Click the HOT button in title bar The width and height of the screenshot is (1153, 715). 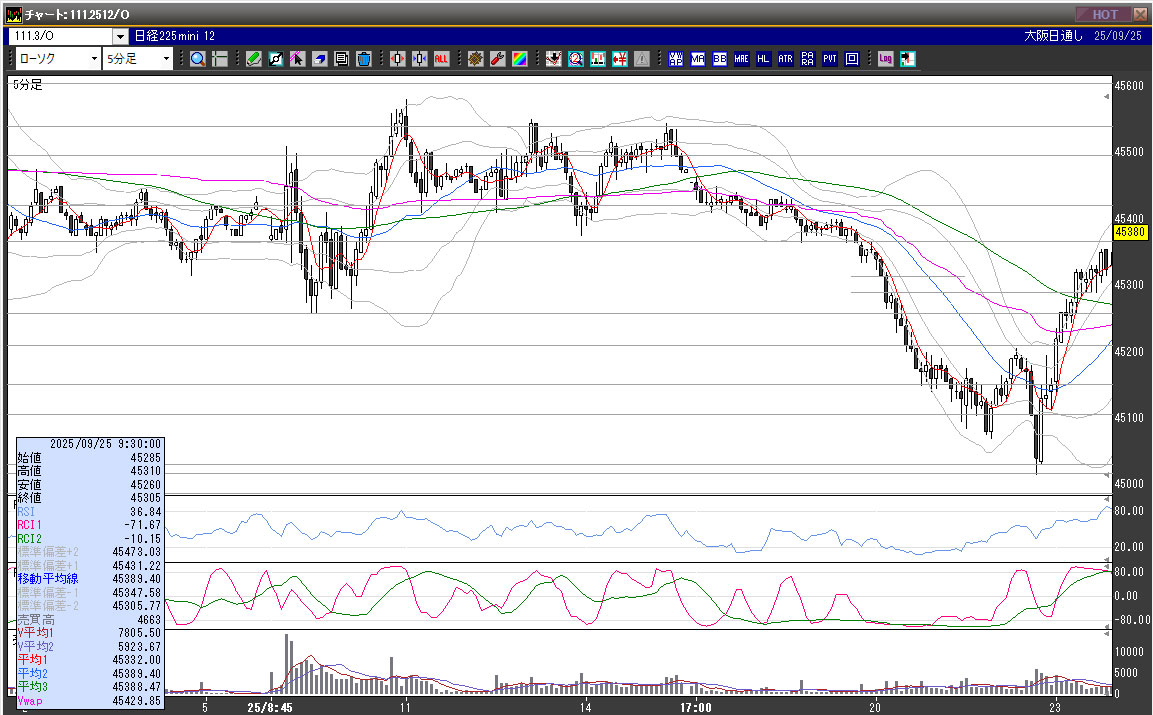tap(1104, 14)
